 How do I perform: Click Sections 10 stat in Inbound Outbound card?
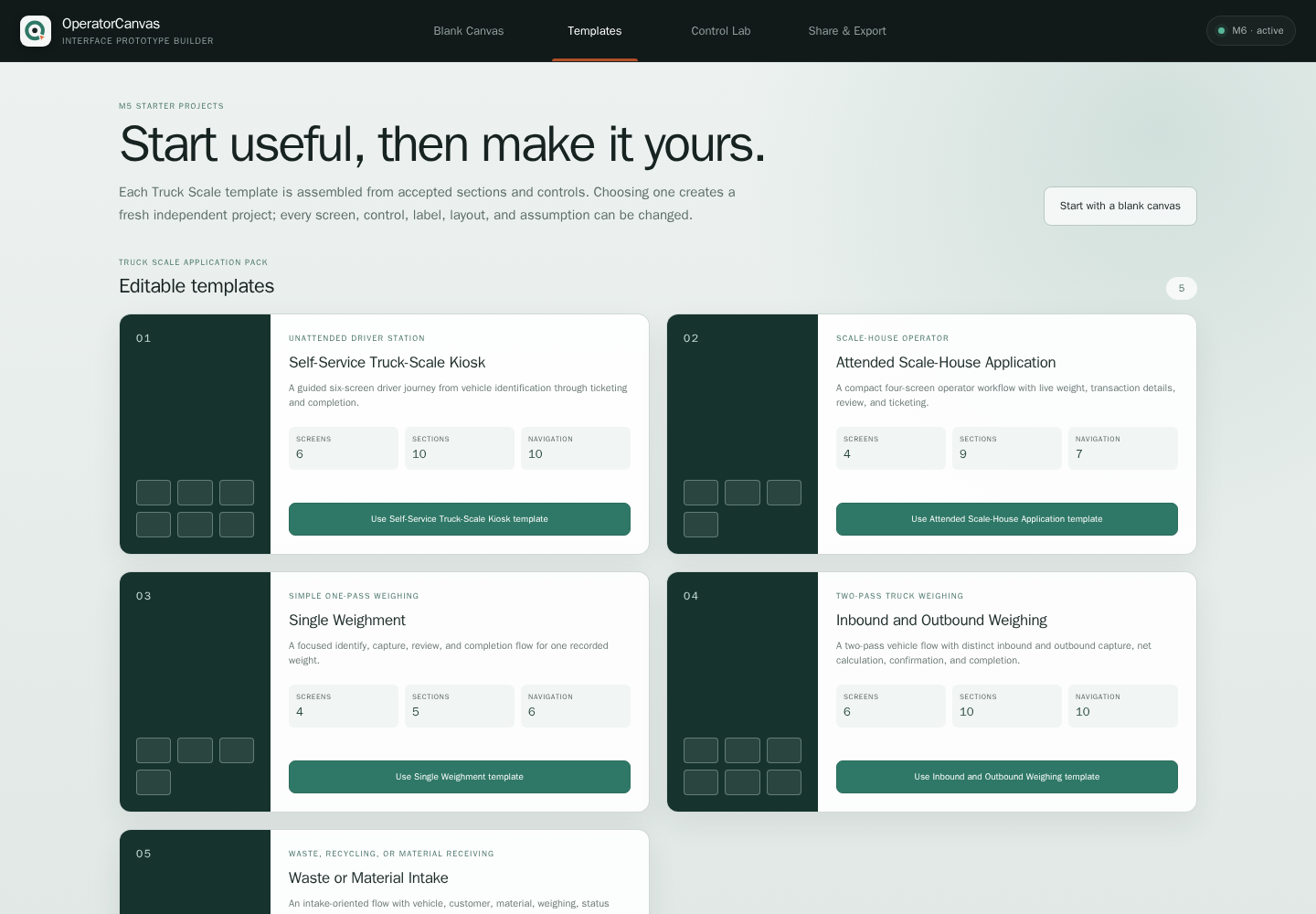[x=1007, y=707]
